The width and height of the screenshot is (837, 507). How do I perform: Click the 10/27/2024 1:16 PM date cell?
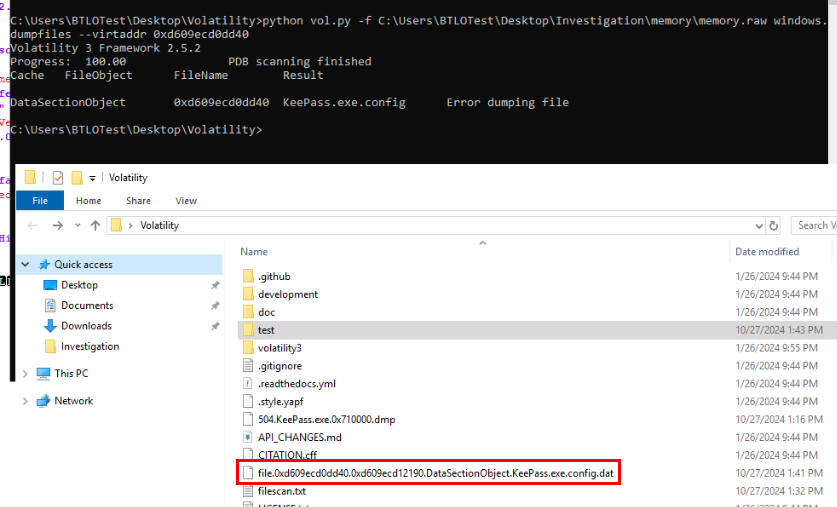point(779,419)
